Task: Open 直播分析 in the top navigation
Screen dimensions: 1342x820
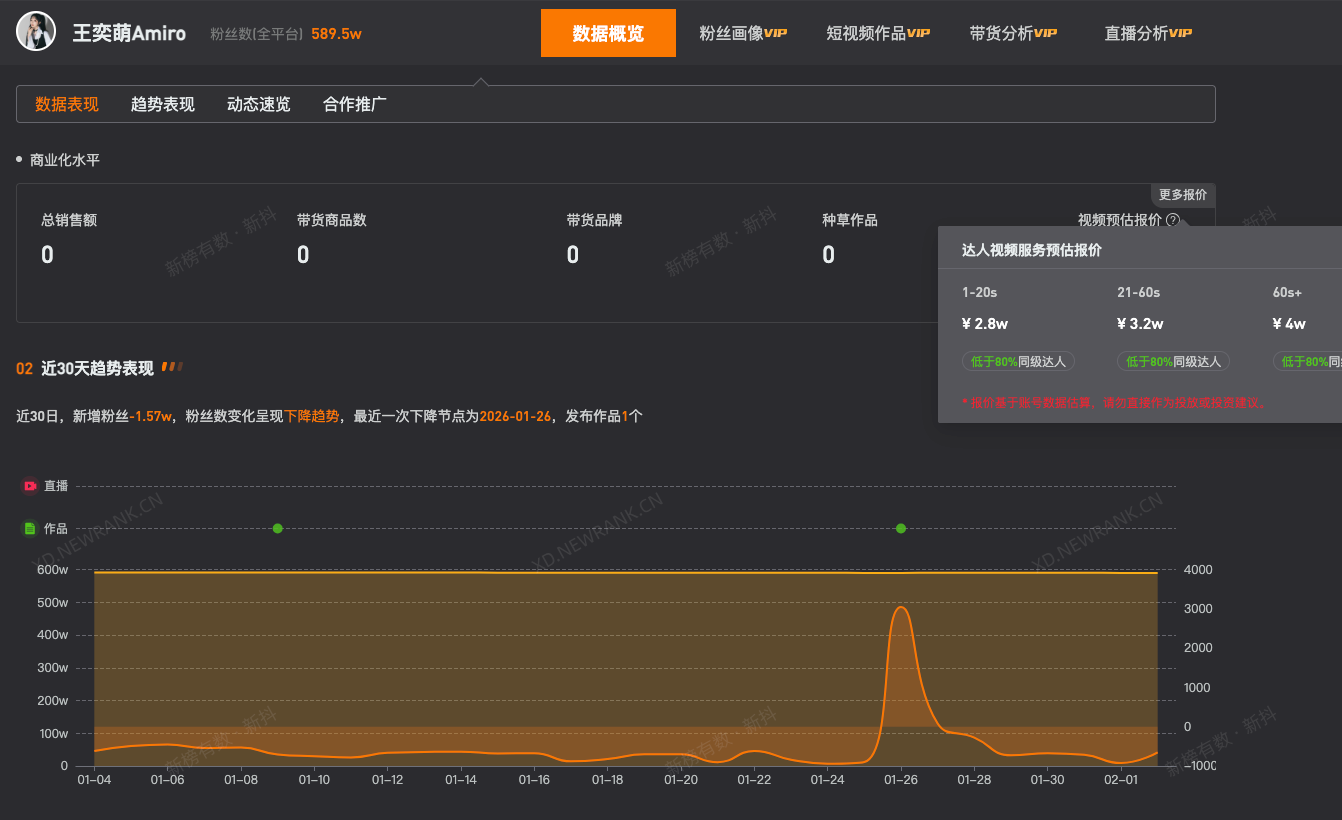Action: click(x=1140, y=32)
